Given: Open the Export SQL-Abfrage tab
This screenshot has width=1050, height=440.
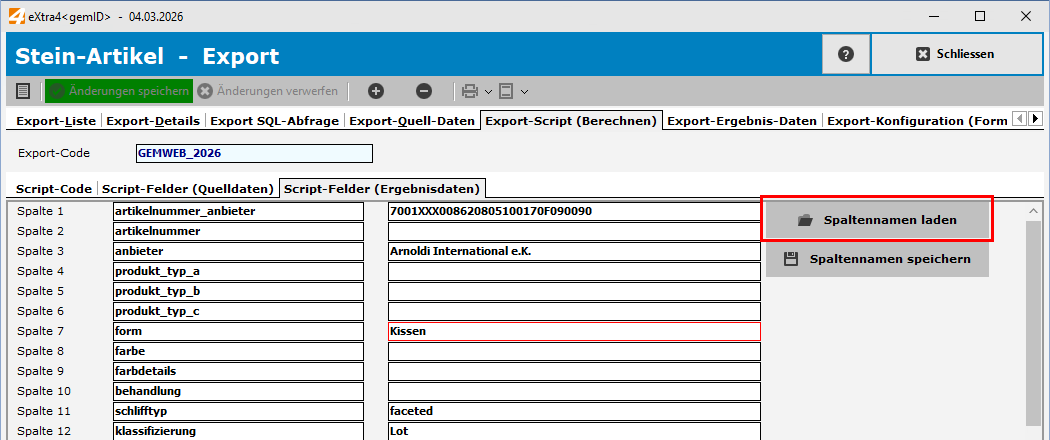Looking at the screenshot, I should (276, 121).
